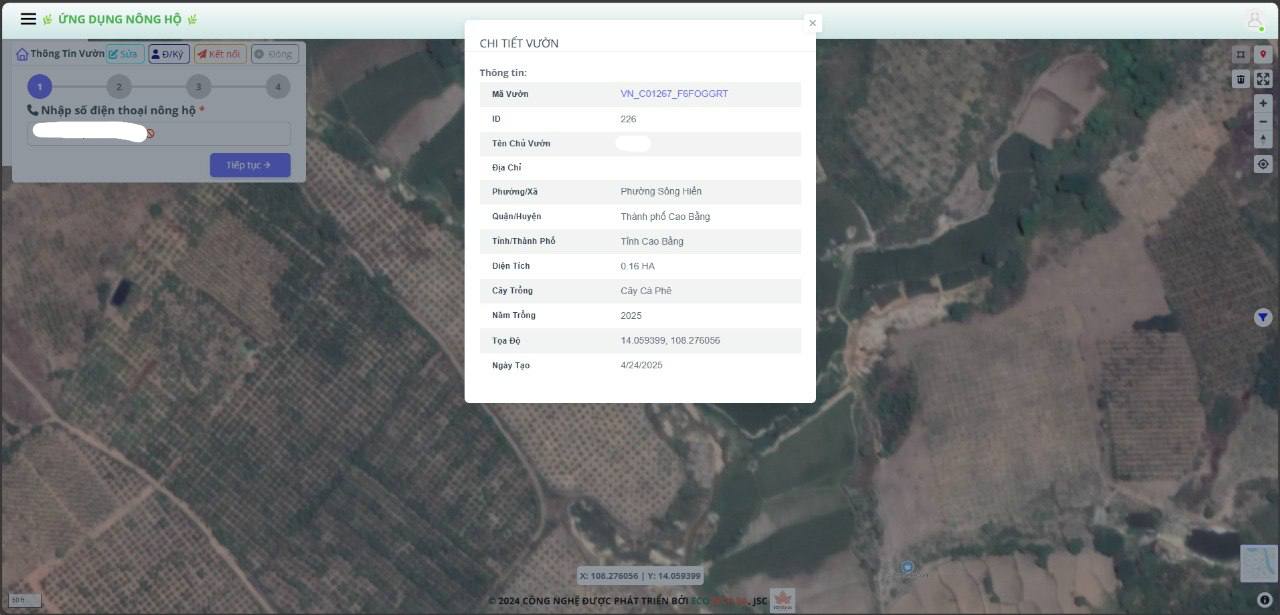Viewport: 1280px width, 615px height.
Task: Open the map filter button
Action: coord(1263,317)
